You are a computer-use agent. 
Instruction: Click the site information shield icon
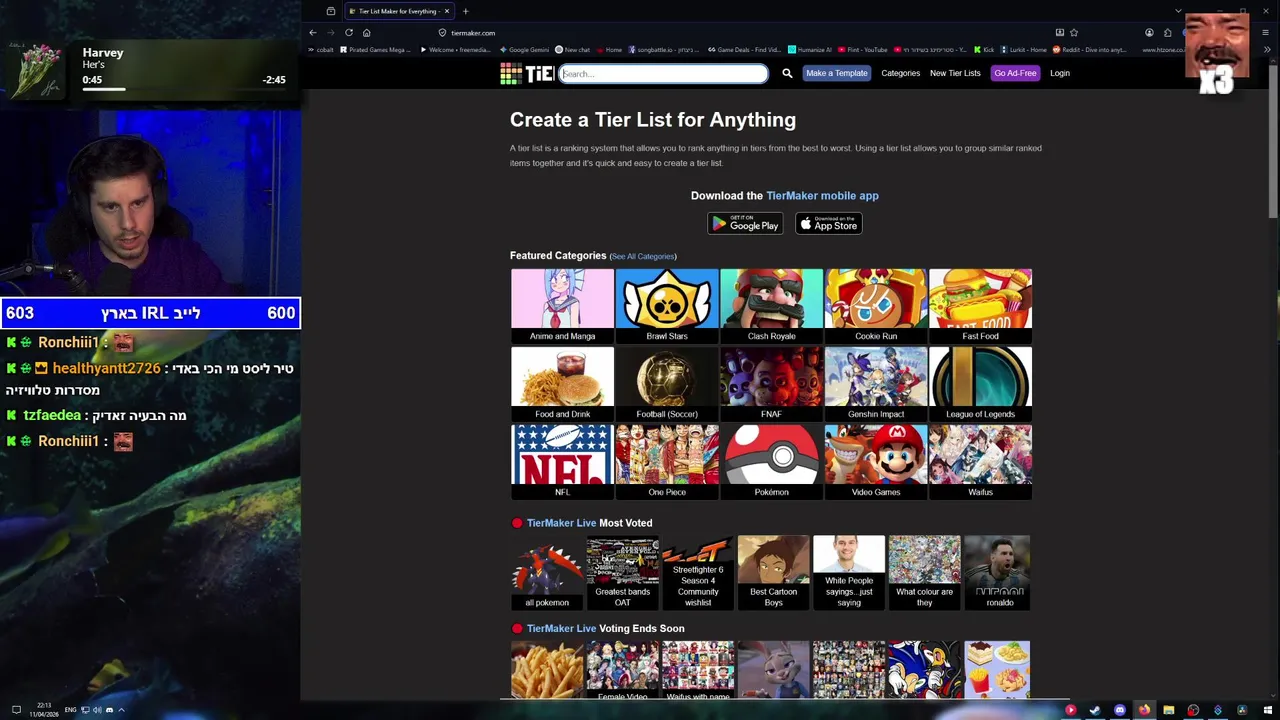click(442, 32)
